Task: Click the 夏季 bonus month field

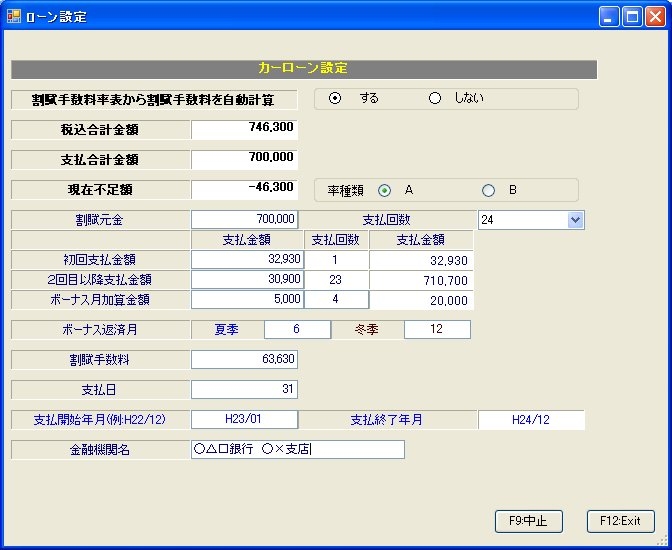Action: pyautogui.click(x=297, y=330)
